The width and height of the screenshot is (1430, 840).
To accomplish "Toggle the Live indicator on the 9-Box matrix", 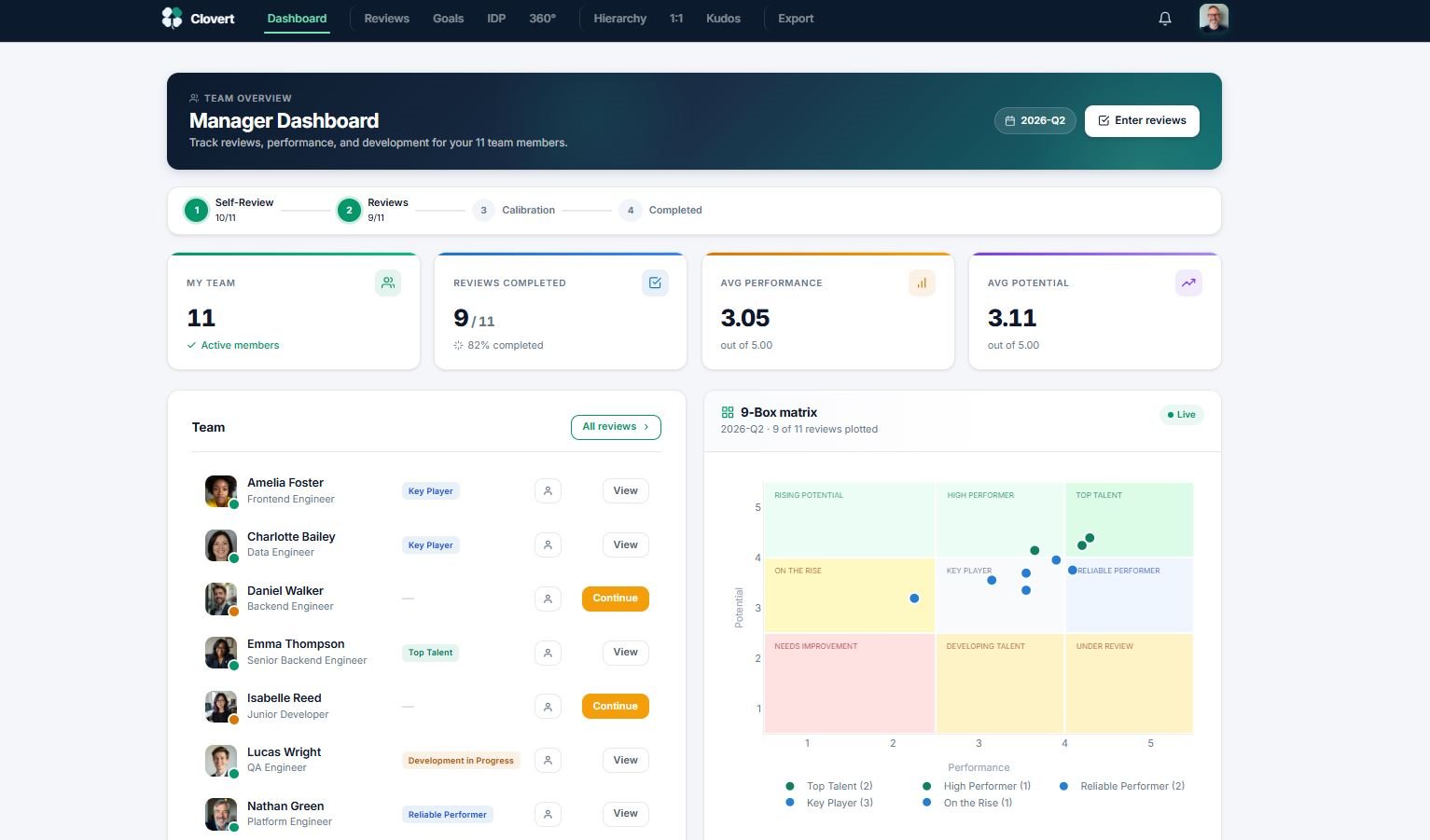I will (x=1181, y=415).
